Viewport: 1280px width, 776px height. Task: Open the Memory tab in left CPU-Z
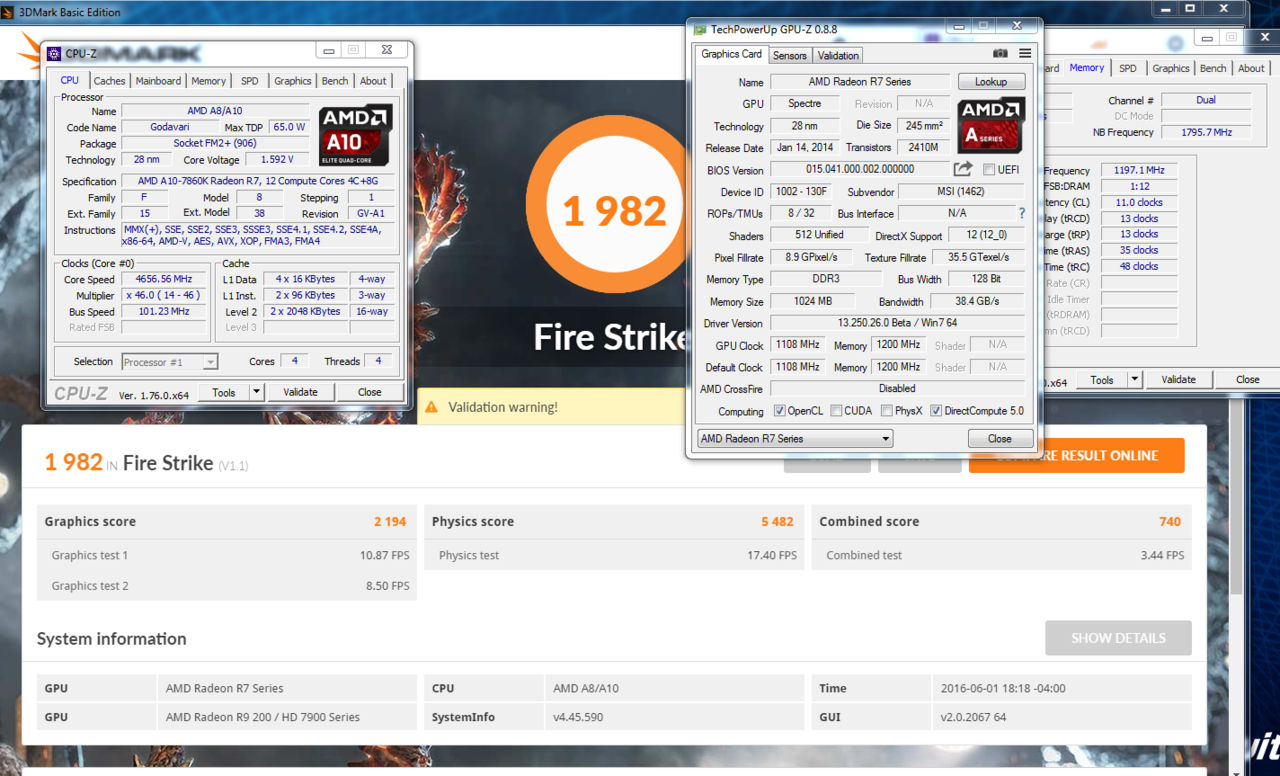pos(209,81)
